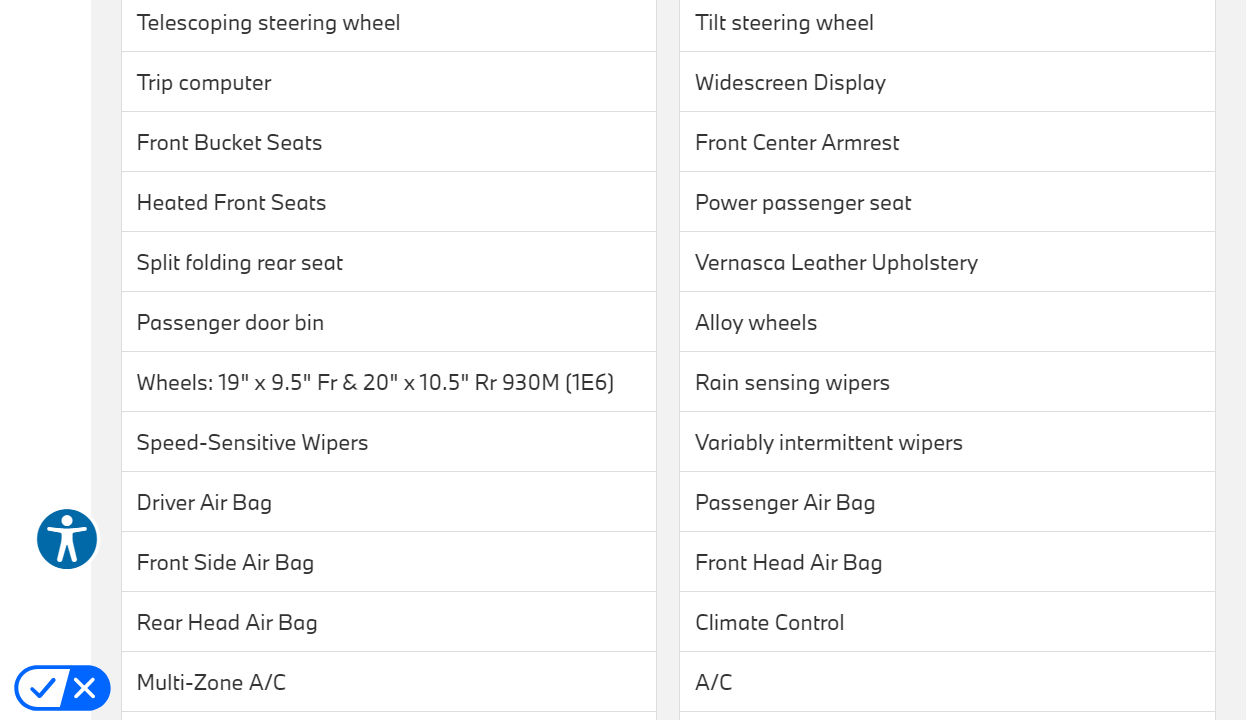1250x720 pixels.
Task: Select the Multi-Zone A/C row
Action: point(211,683)
